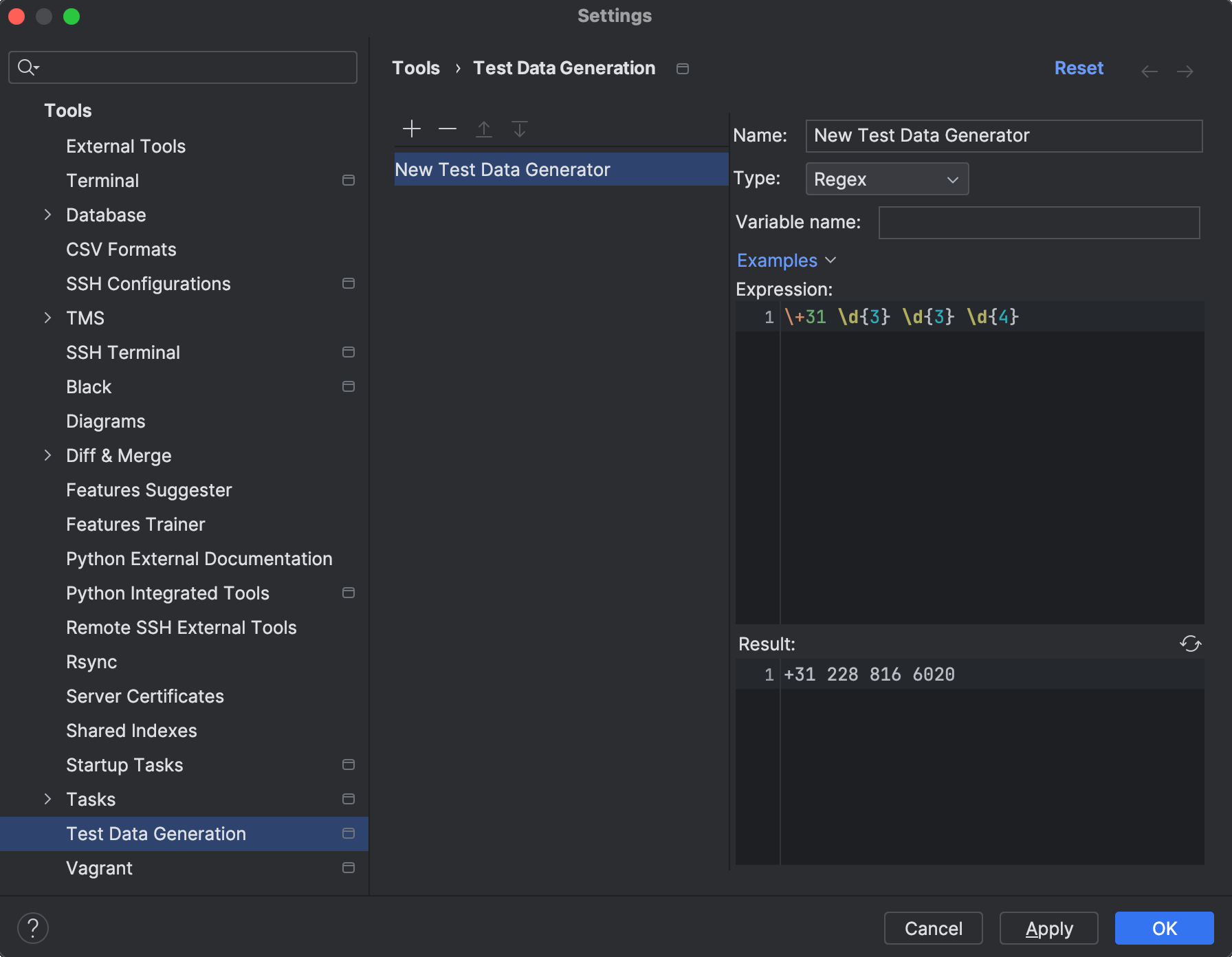Click the forward navigation arrow
The image size is (1232, 957).
click(x=1185, y=71)
